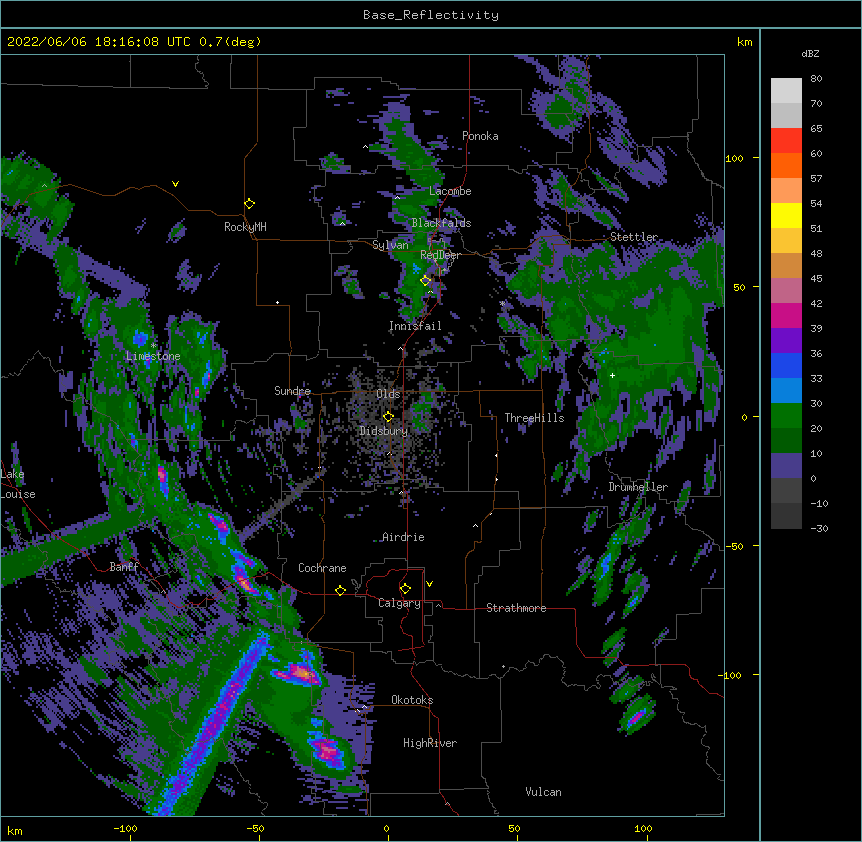
Task: Click the yellow diamond marker at RedDeer
Action: [x=425, y=280]
